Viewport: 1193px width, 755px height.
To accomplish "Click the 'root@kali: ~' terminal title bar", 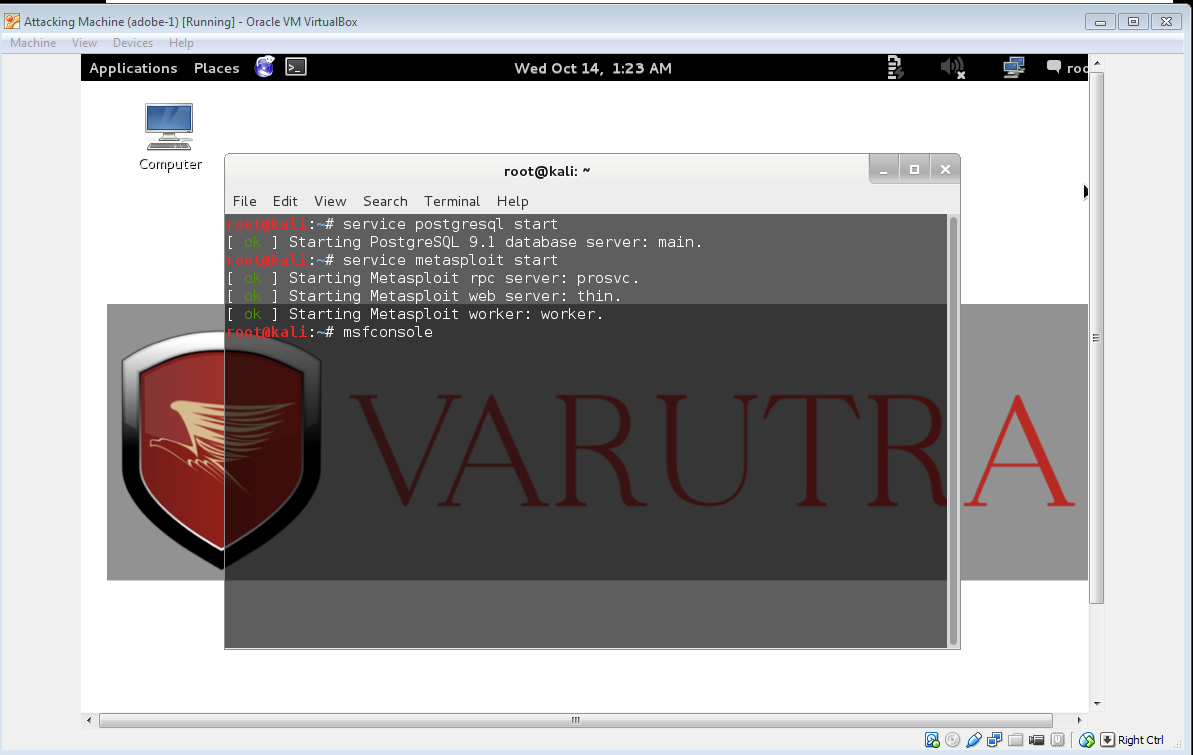I will point(547,170).
